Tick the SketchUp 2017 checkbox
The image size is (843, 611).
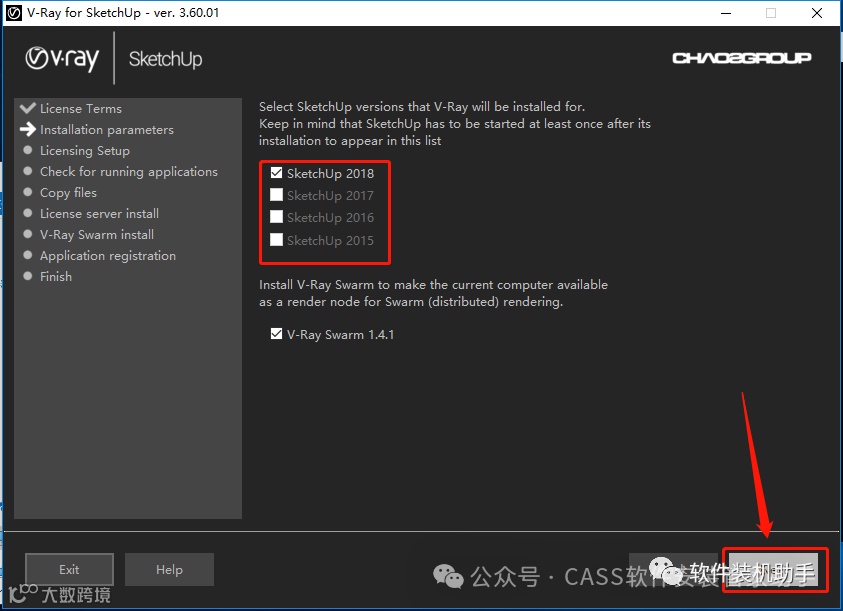(276, 195)
